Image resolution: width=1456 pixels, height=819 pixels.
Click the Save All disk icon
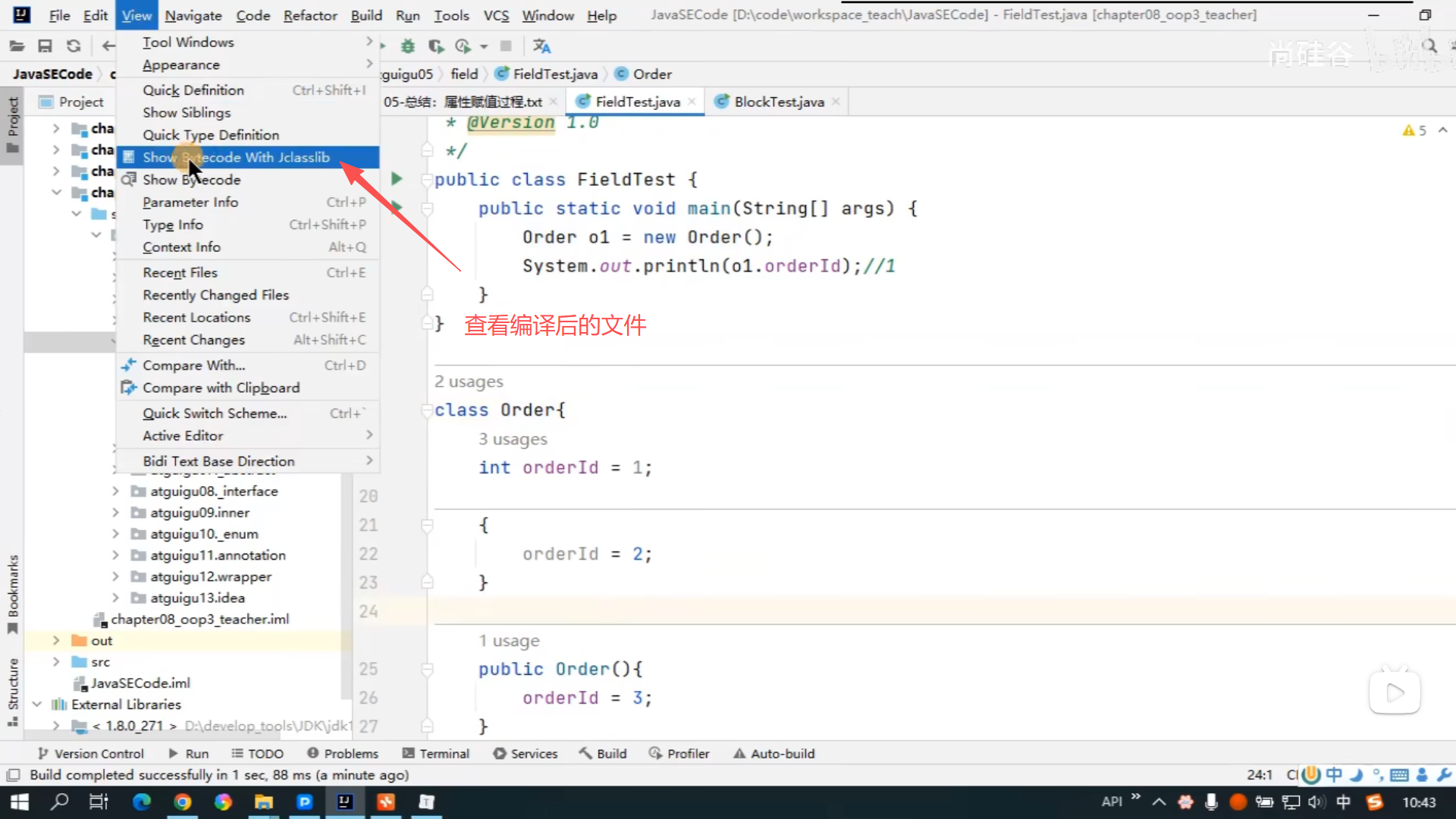pos(45,46)
